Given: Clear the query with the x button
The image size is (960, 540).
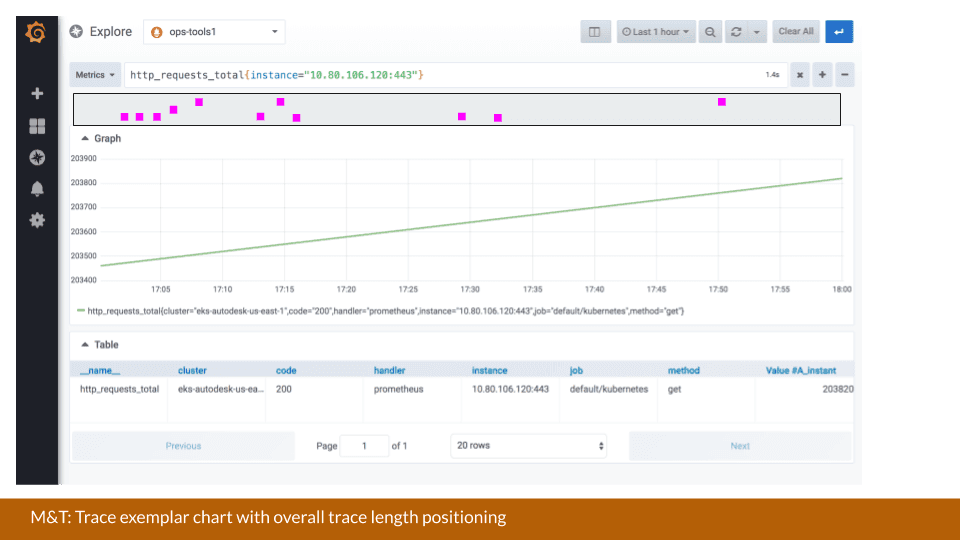Looking at the screenshot, I should [800, 75].
